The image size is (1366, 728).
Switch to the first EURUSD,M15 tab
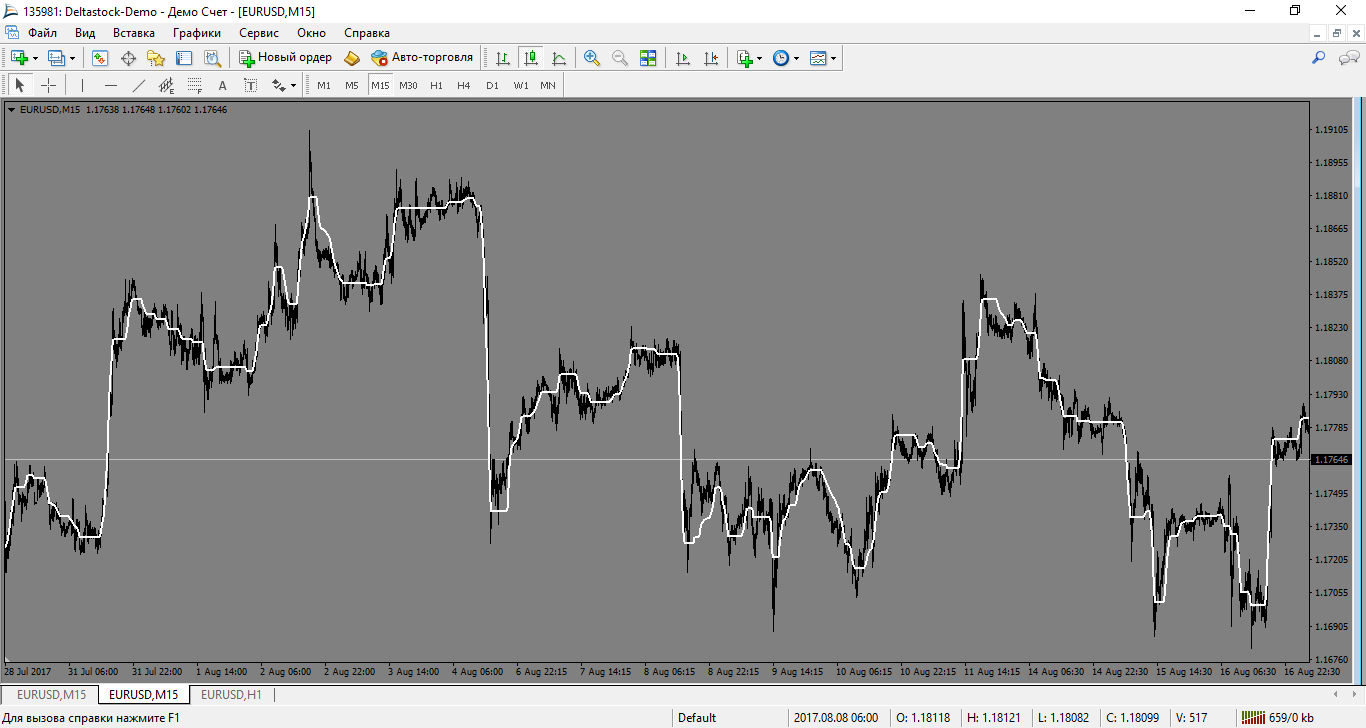tap(51, 694)
